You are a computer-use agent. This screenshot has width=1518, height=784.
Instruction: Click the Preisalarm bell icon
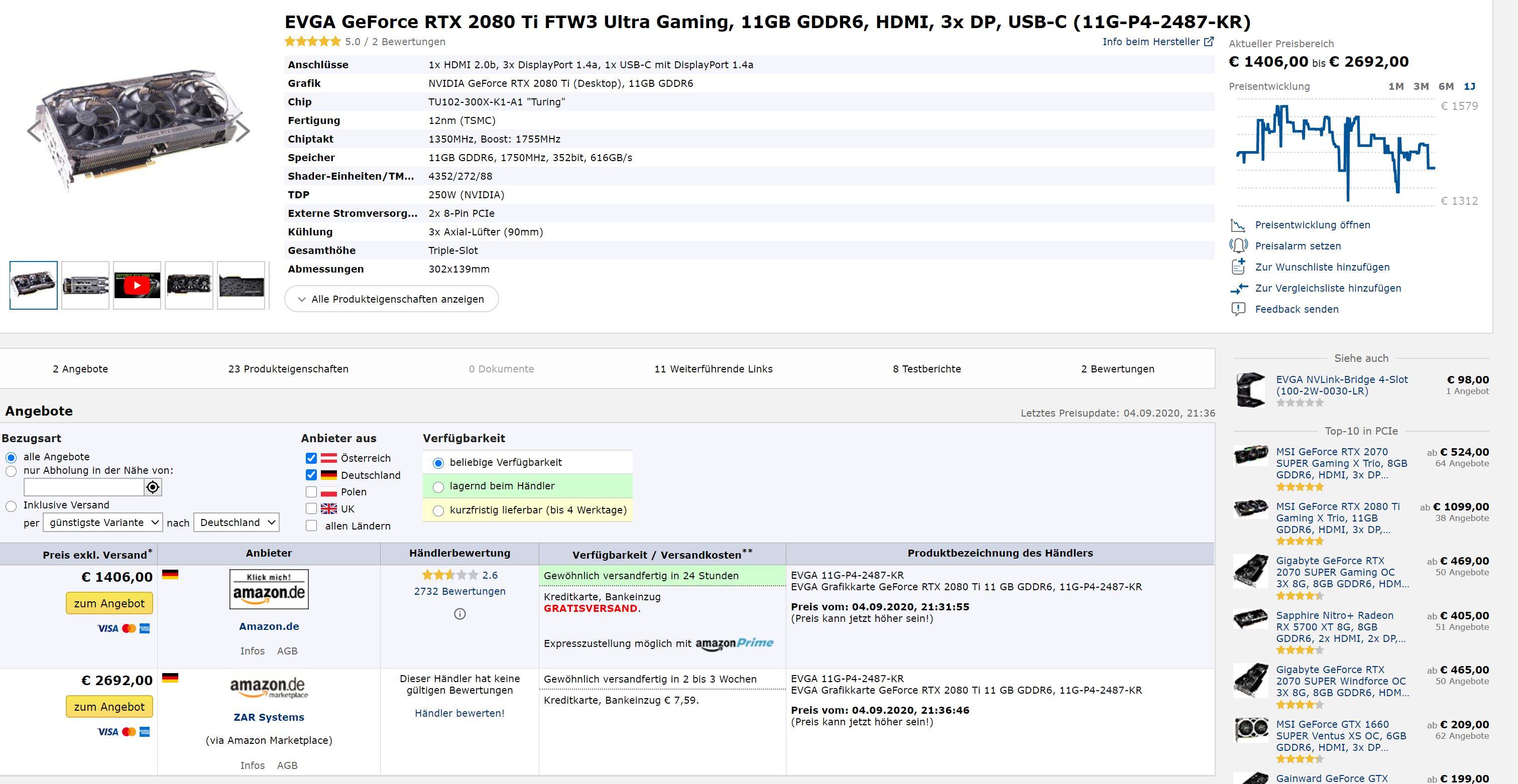tap(1238, 246)
